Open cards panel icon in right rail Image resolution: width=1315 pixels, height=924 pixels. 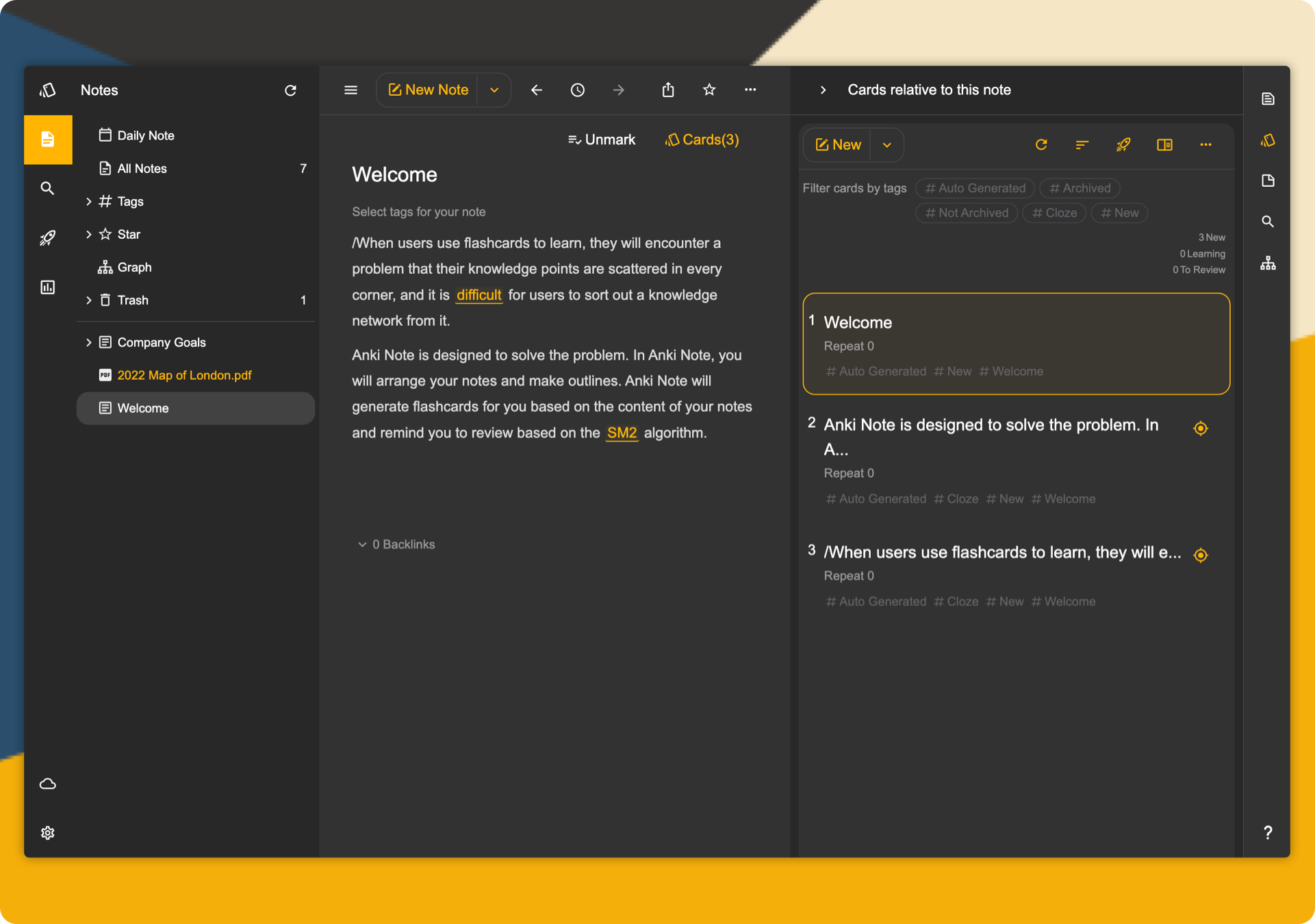(x=1268, y=140)
